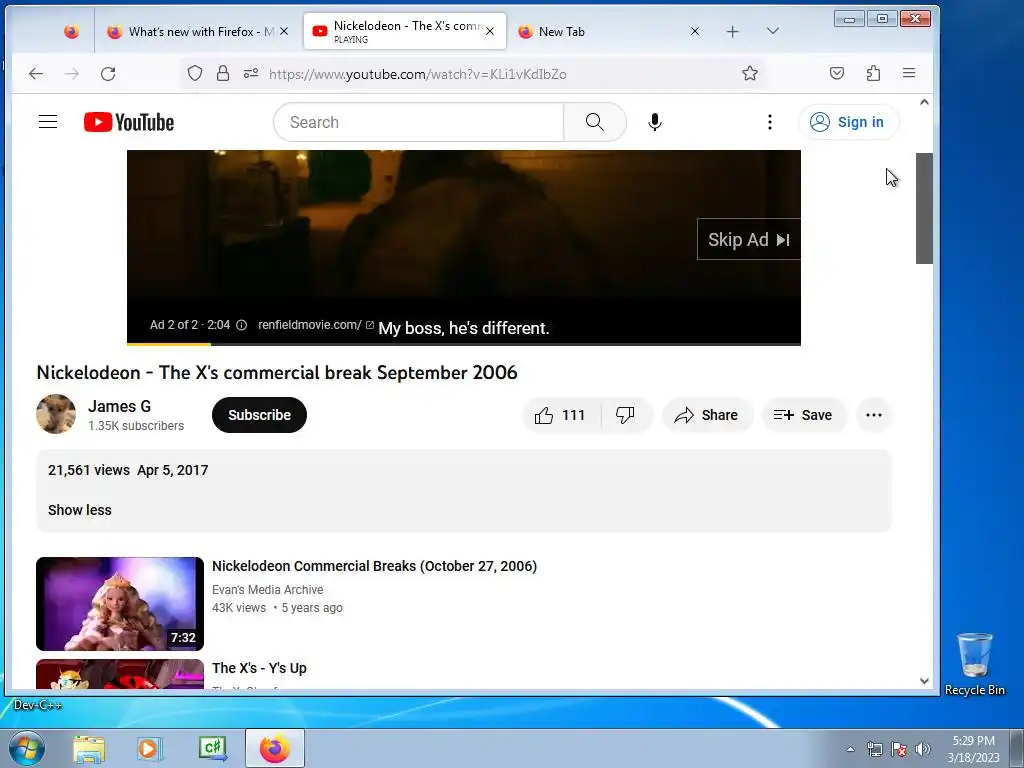This screenshot has height=768, width=1024.
Task: Select Recycle Bin desktop icon
Action: [x=974, y=664]
